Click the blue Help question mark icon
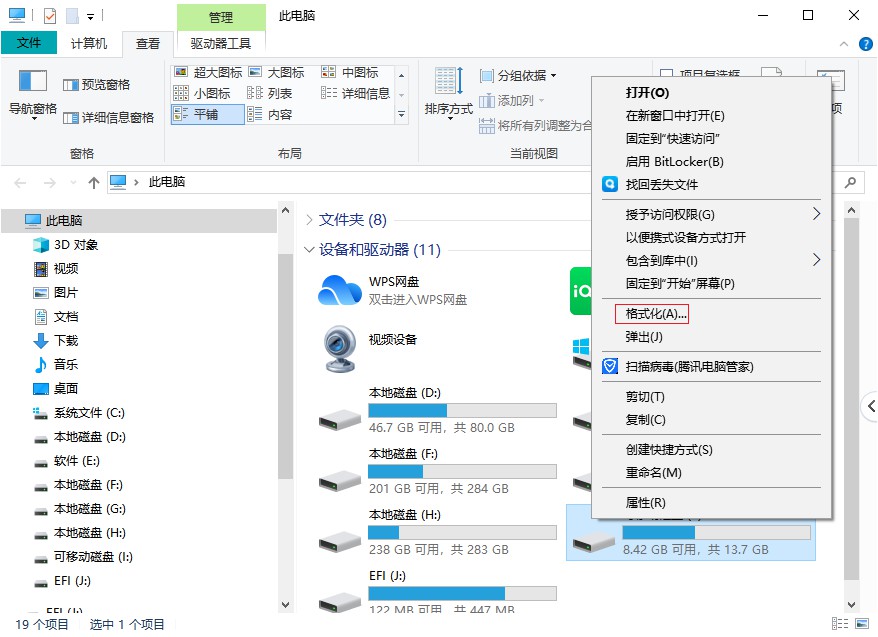878x637 pixels. click(x=864, y=44)
